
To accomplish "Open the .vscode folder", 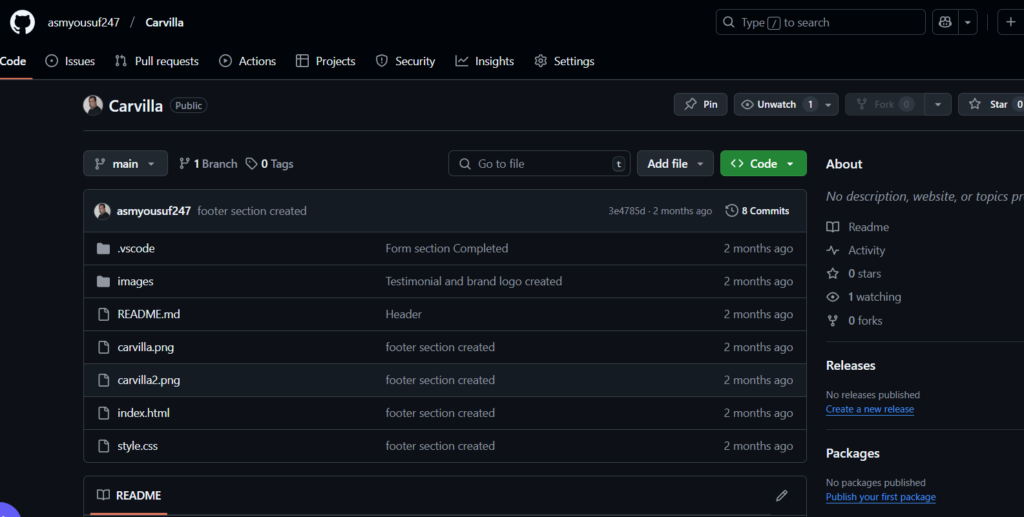I will point(136,248).
